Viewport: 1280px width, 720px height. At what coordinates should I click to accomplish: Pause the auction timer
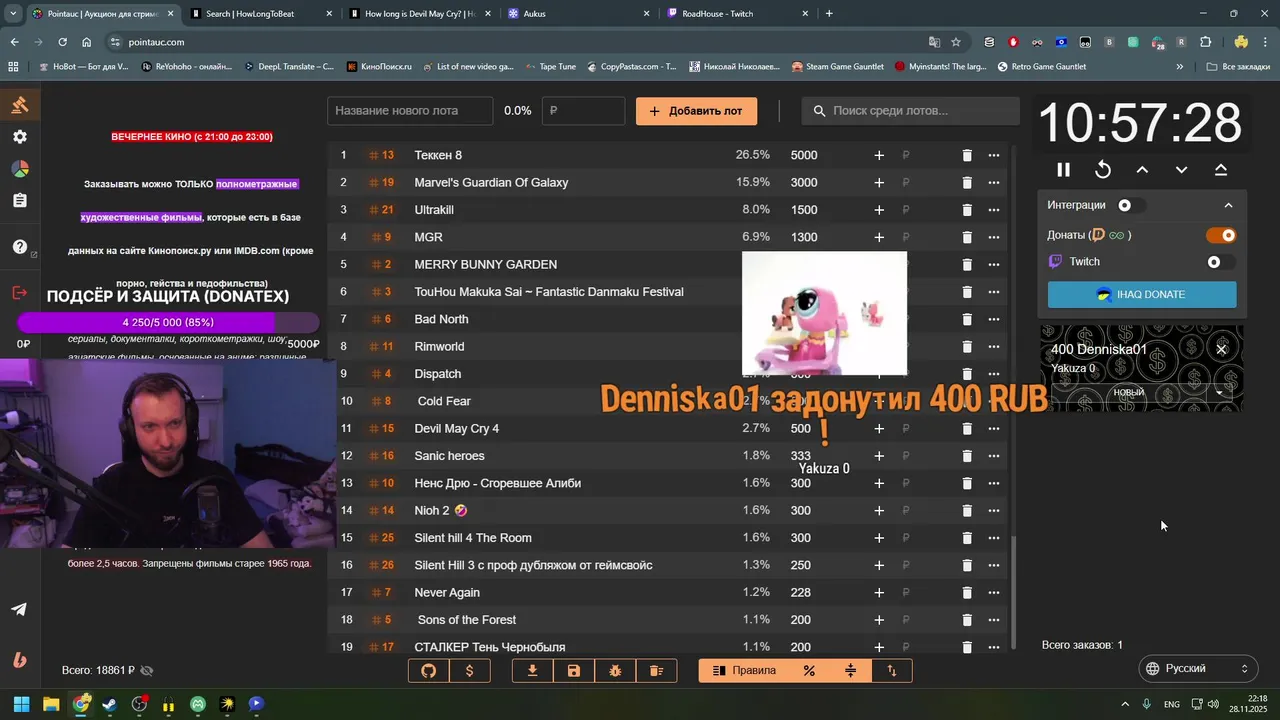(1063, 170)
